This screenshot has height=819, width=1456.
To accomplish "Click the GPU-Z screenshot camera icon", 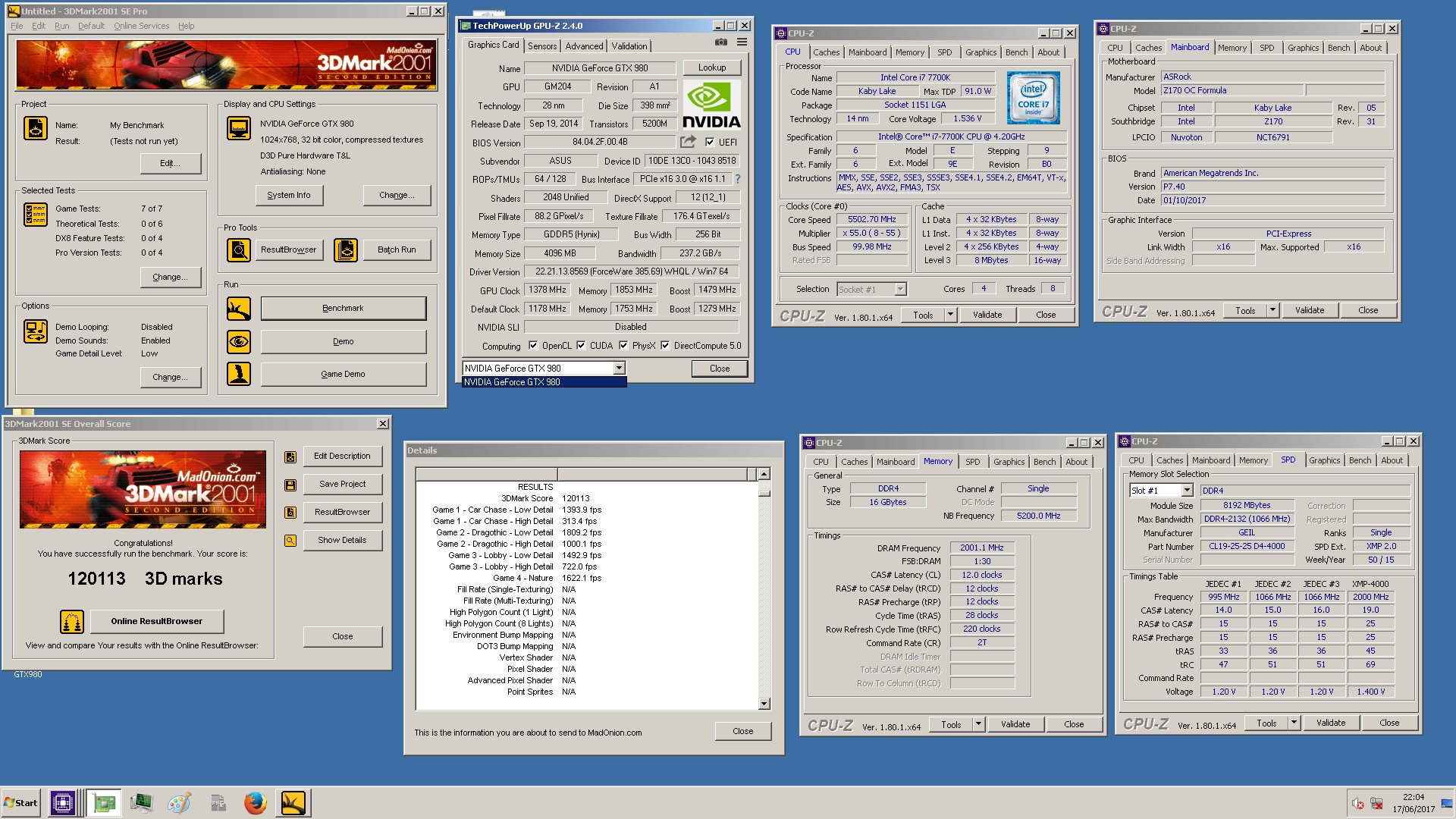I will point(721,42).
